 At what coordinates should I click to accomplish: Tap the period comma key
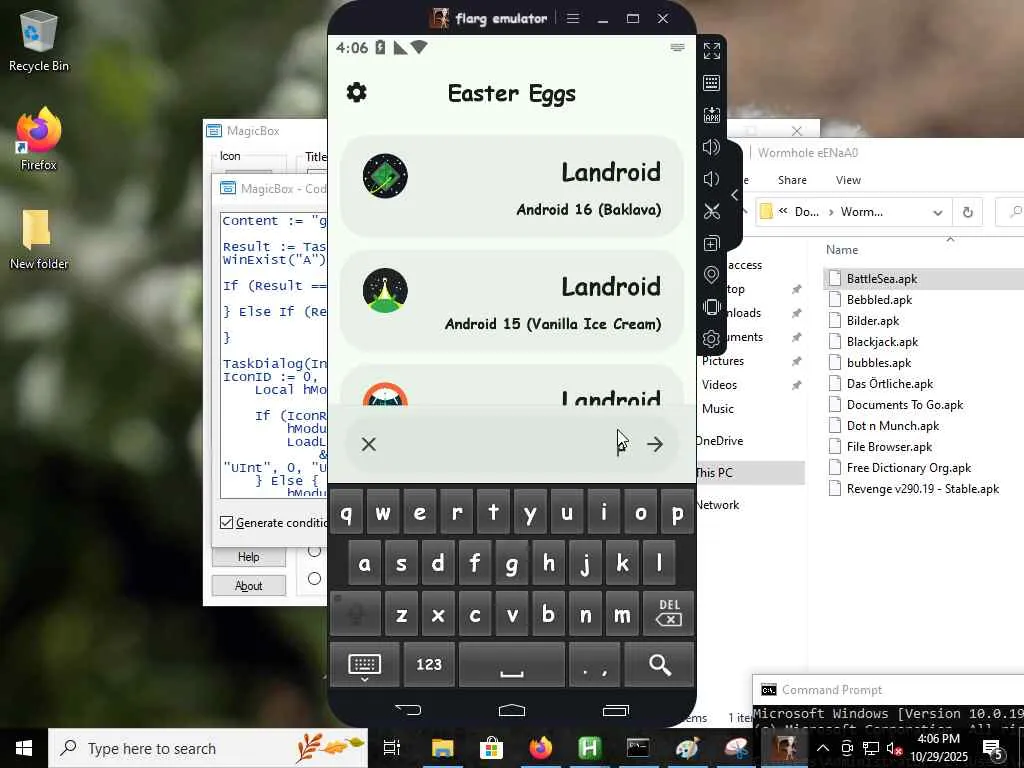[594, 665]
